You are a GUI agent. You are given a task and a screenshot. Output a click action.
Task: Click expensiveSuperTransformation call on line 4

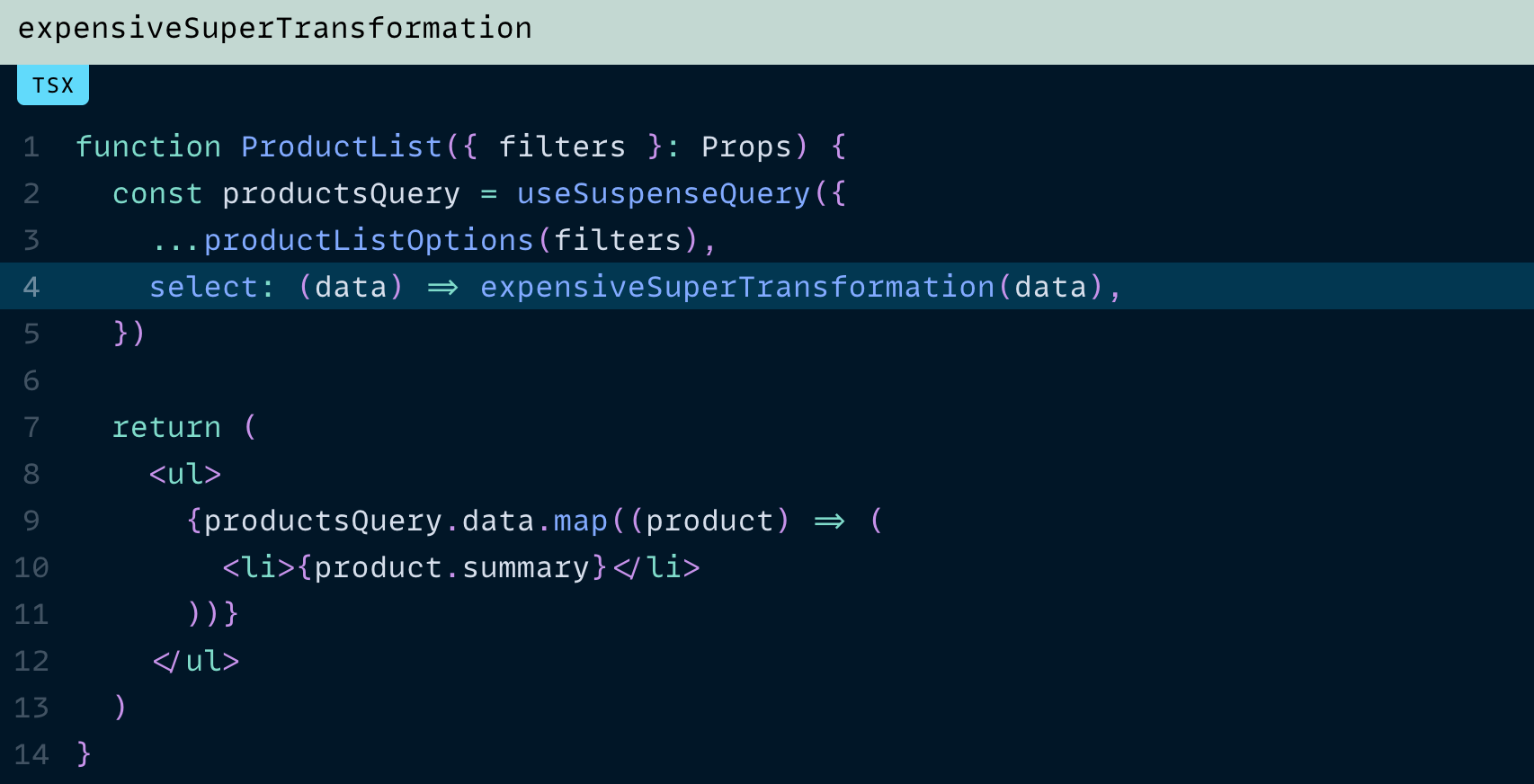click(x=738, y=287)
